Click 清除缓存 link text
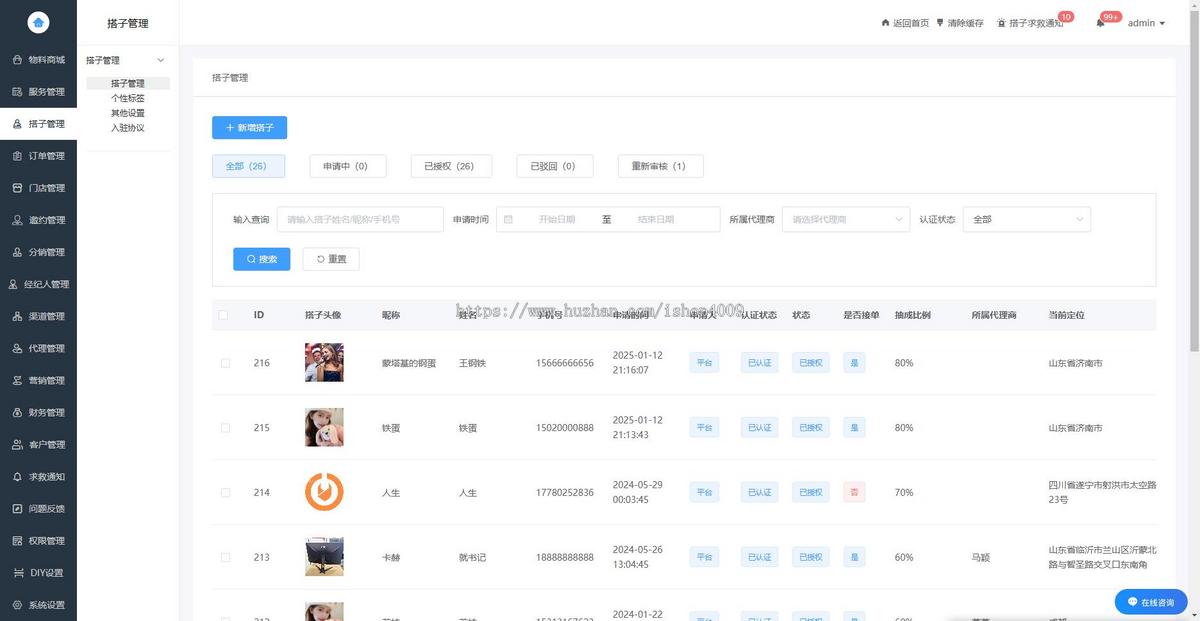The width and height of the screenshot is (1200, 621). click(x=966, y=23)
